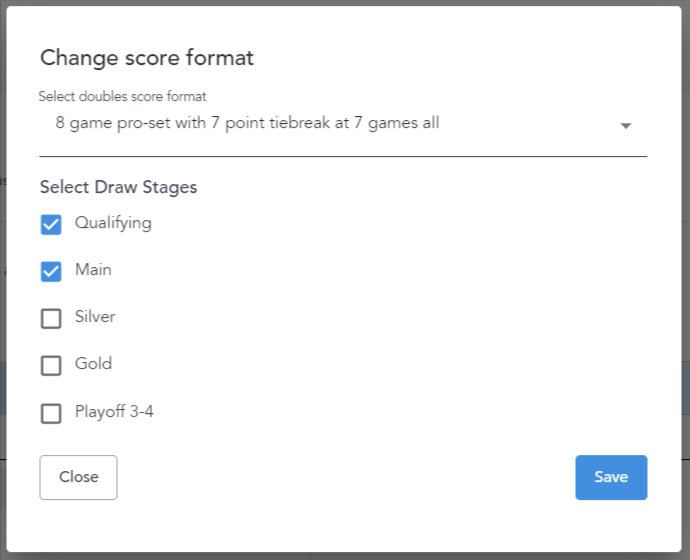Click the 'Change score format' dialog title
690x560 pixels.
(x=147, y=58)
